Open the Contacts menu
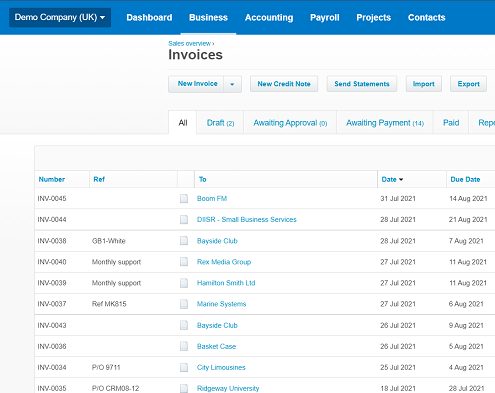This screenshot has height=393, width=495. pos(427,17)
